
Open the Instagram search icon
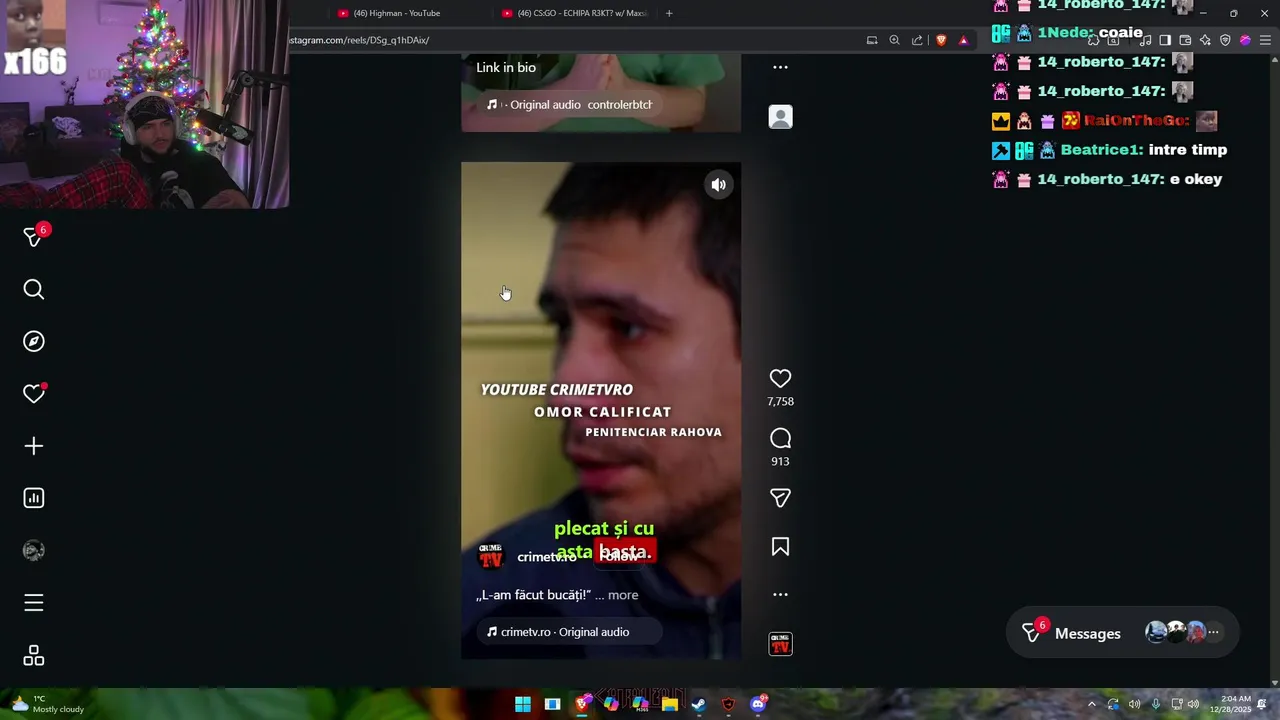coord(34,290)
